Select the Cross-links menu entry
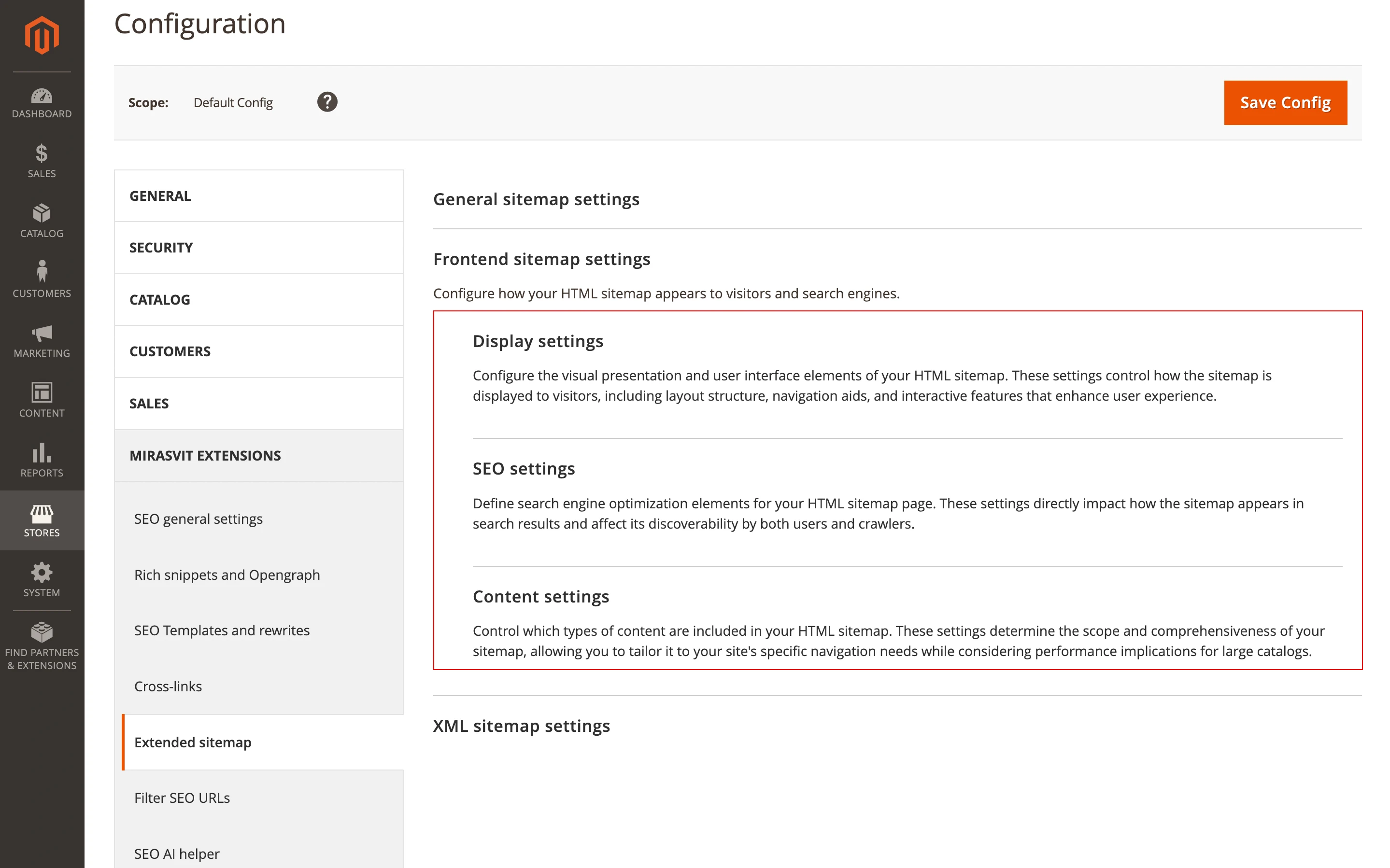The height and width of the screenshot is (868, 1390). coord(168,686)
